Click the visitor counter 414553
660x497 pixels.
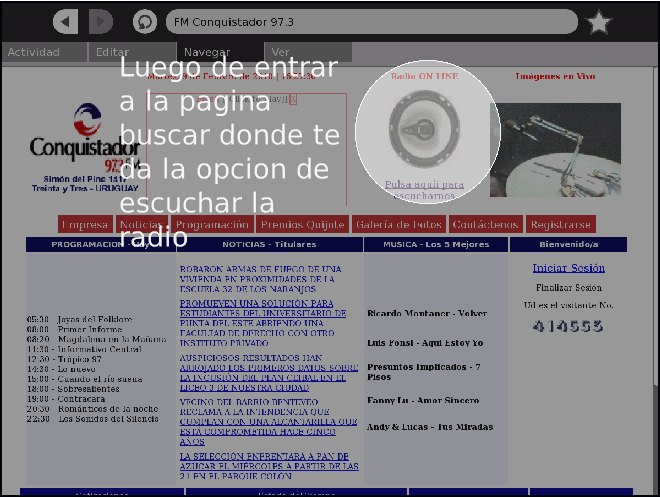point(568,326)
